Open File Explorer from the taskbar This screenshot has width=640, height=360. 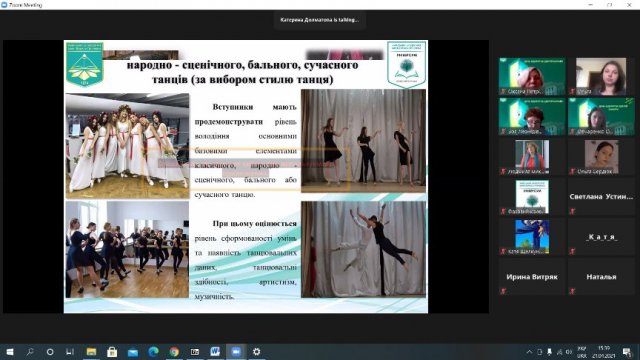pyautogui.click(x=91, y=351)
